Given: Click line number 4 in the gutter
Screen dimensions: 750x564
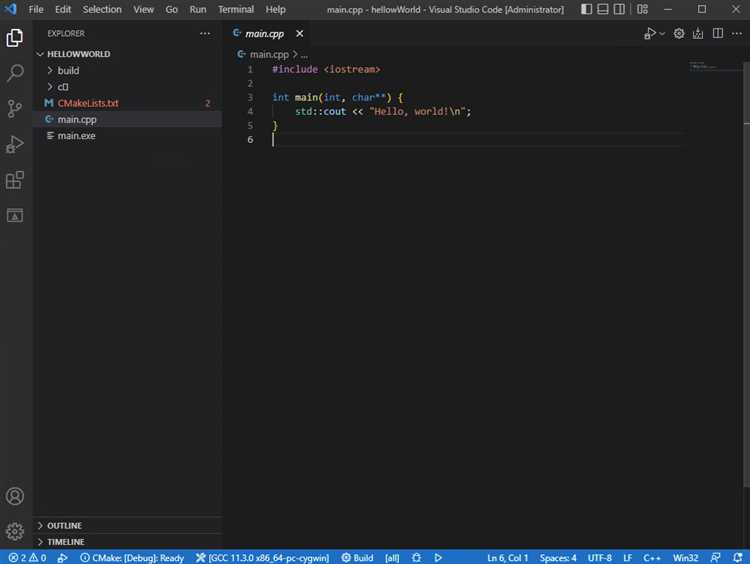Looking at the screenshot, I should (x=250, y=111).
